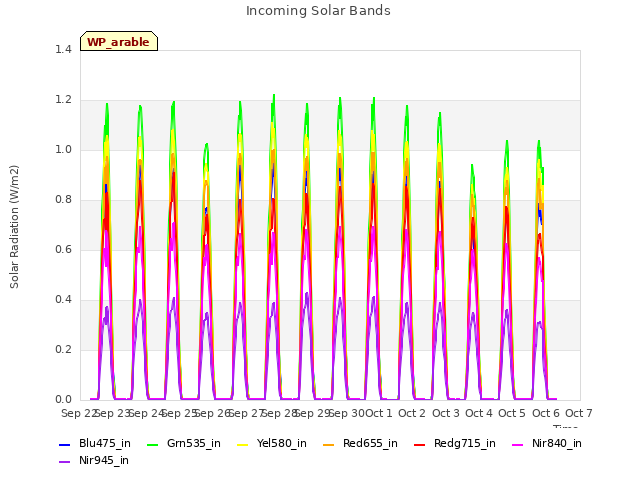Click the Oct 7 x-axis date label

(x=579, y=413)
